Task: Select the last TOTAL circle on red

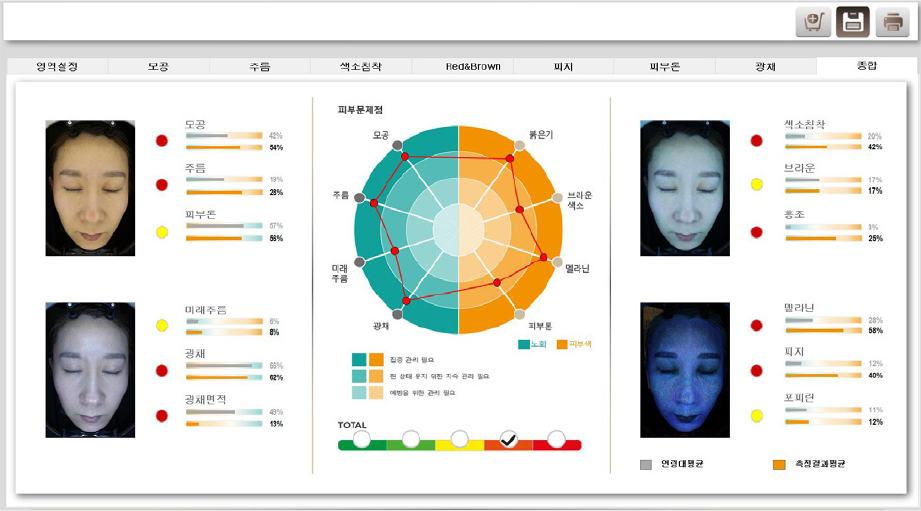Action: coord(557,439)
